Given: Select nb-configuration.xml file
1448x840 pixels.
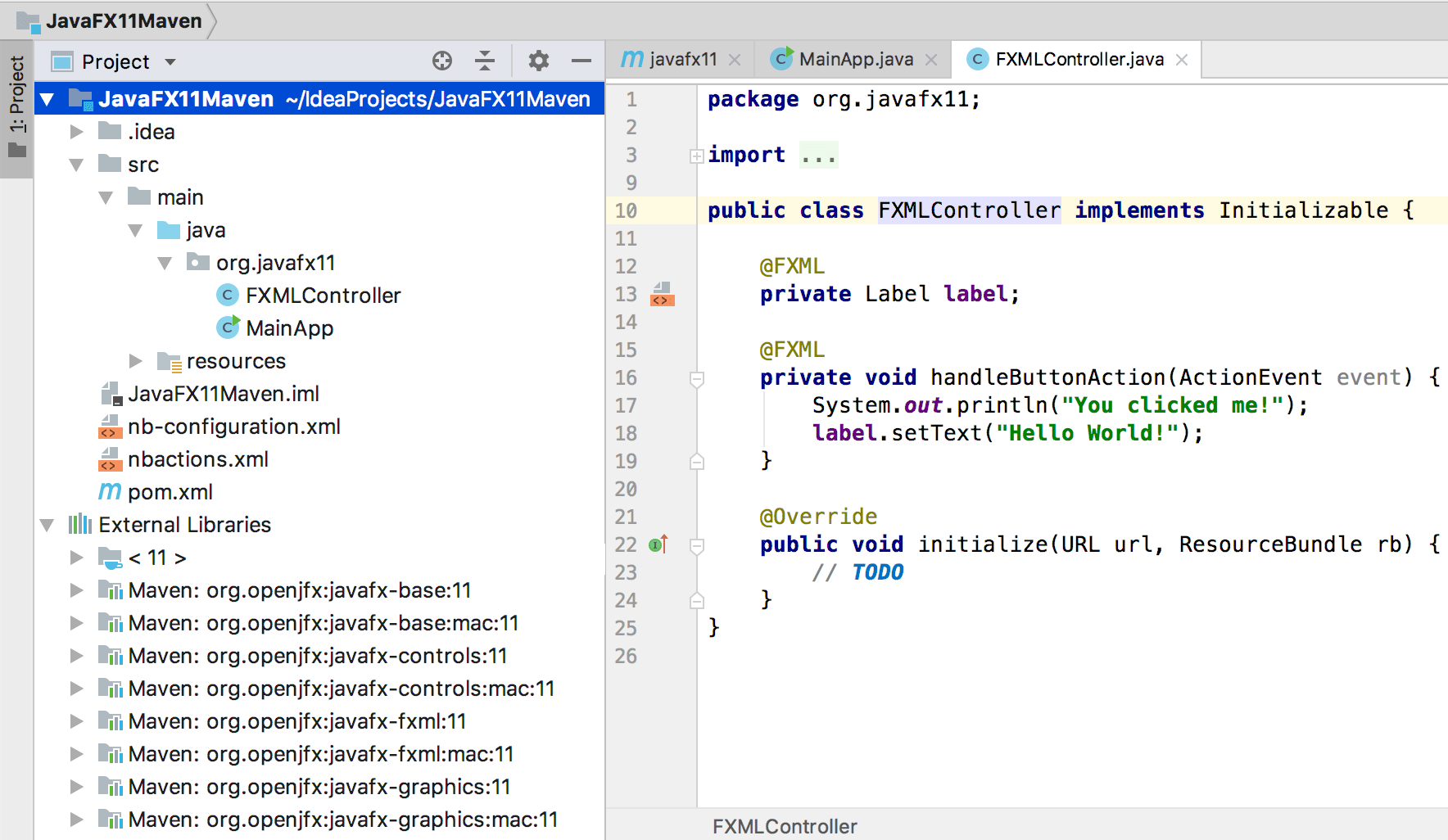Looking at the screenshot, I should [x=234, y=427].
